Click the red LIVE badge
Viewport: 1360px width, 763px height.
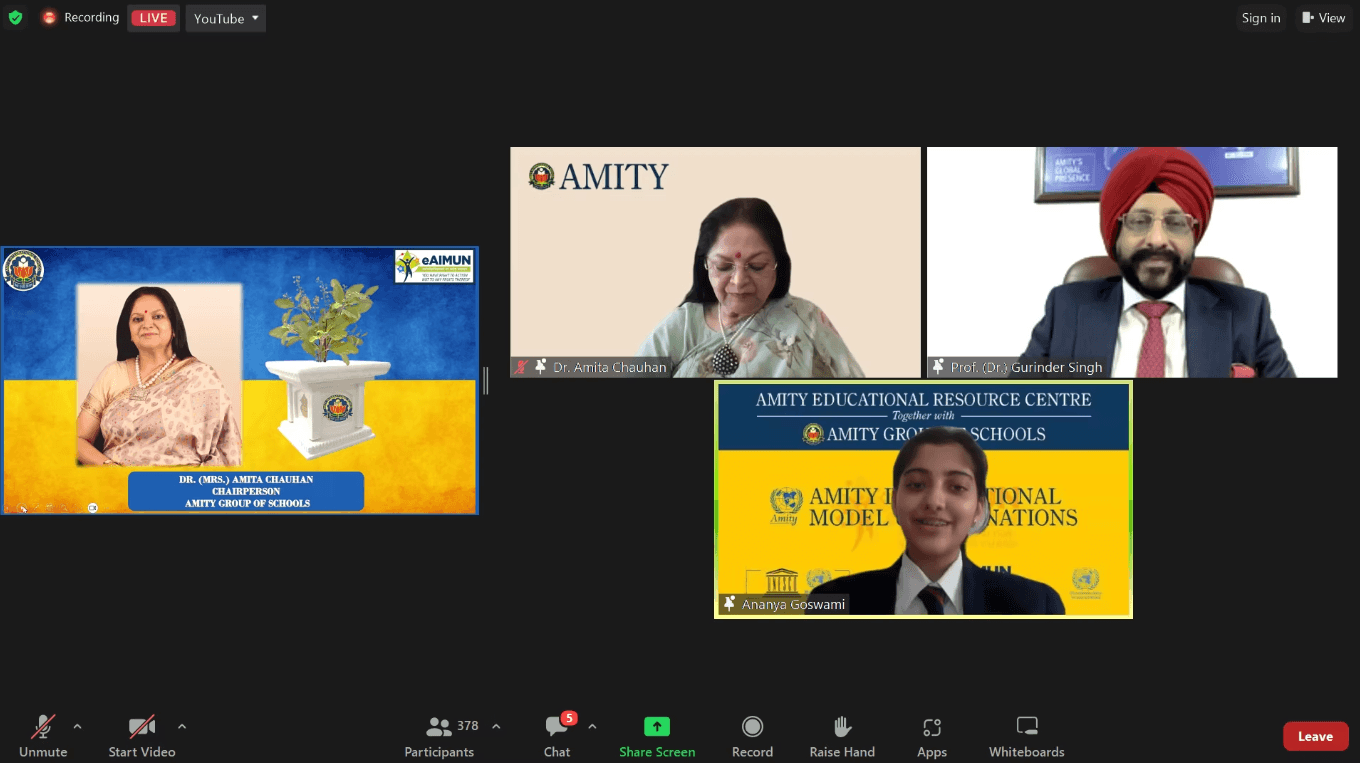click(153, 18)
